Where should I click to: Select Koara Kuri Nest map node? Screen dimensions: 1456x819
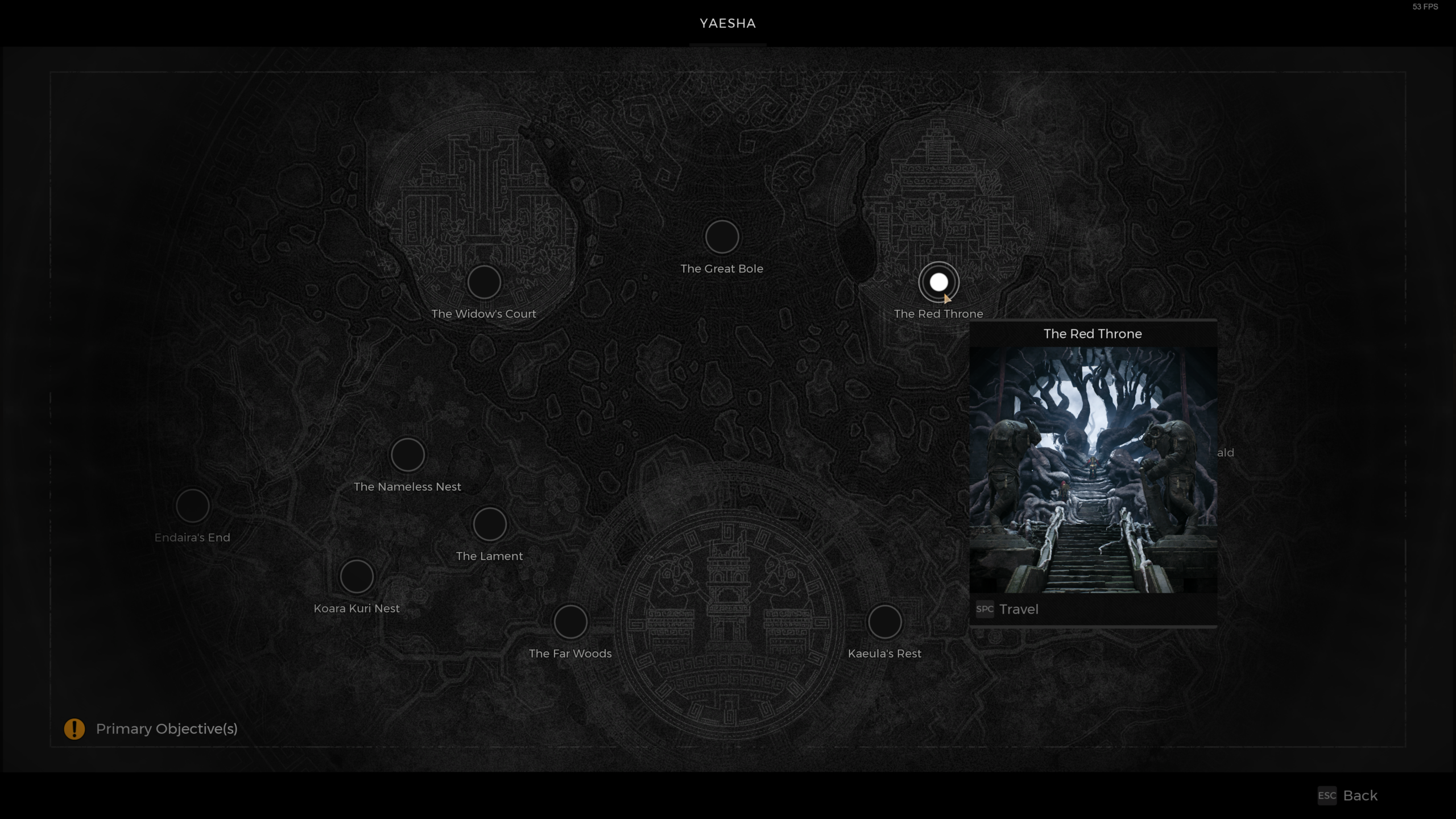pos(357,576)
